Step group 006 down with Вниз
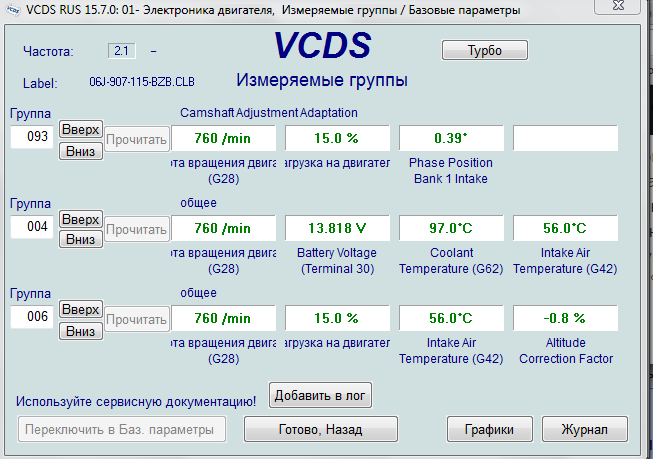This screenshot has height=459, width=653. (80, 330)
